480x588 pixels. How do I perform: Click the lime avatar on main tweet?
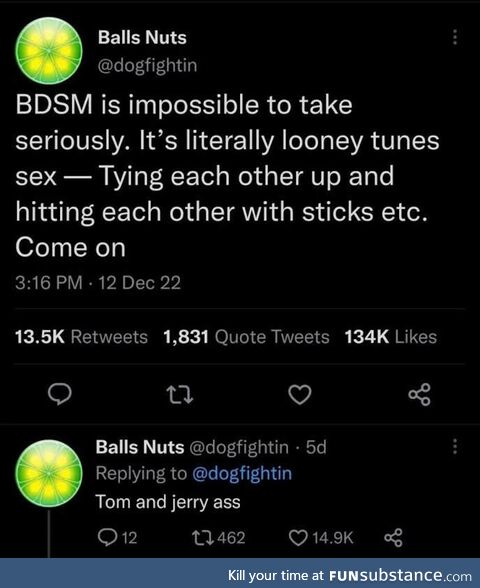[x=49, y=50]
